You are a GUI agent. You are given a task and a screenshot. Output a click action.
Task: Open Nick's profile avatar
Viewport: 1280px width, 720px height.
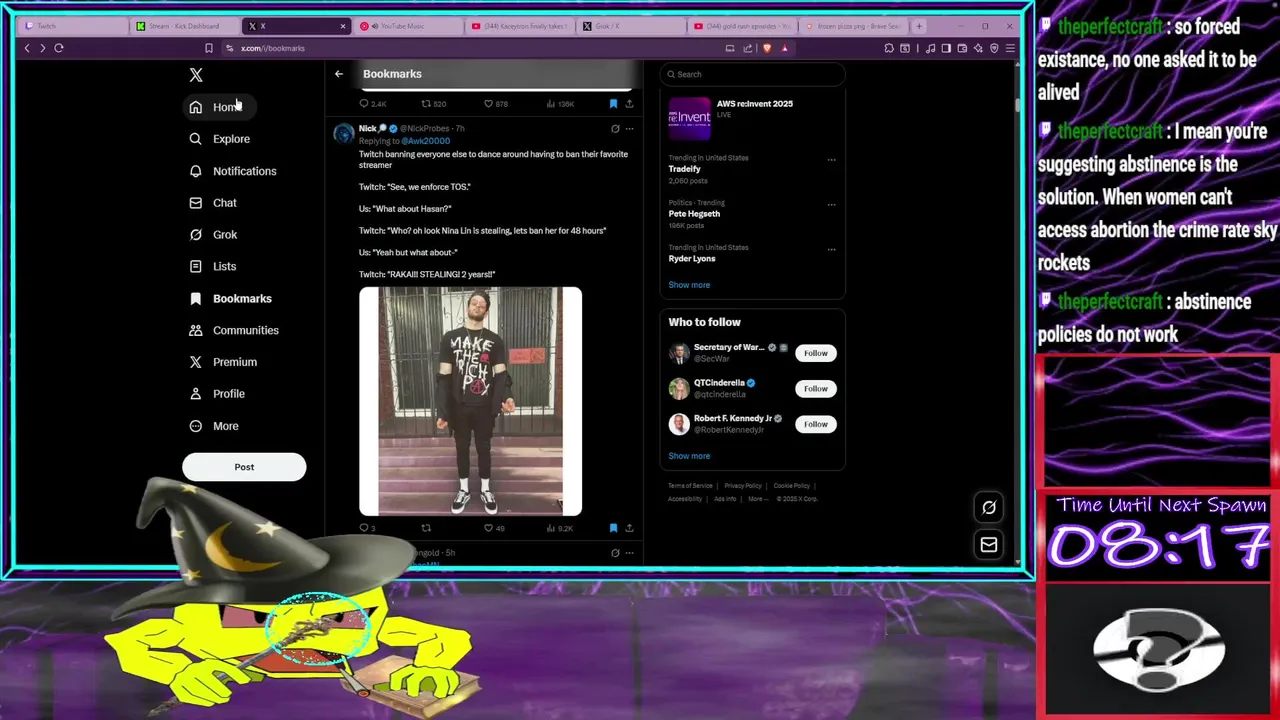pos(343,134)
